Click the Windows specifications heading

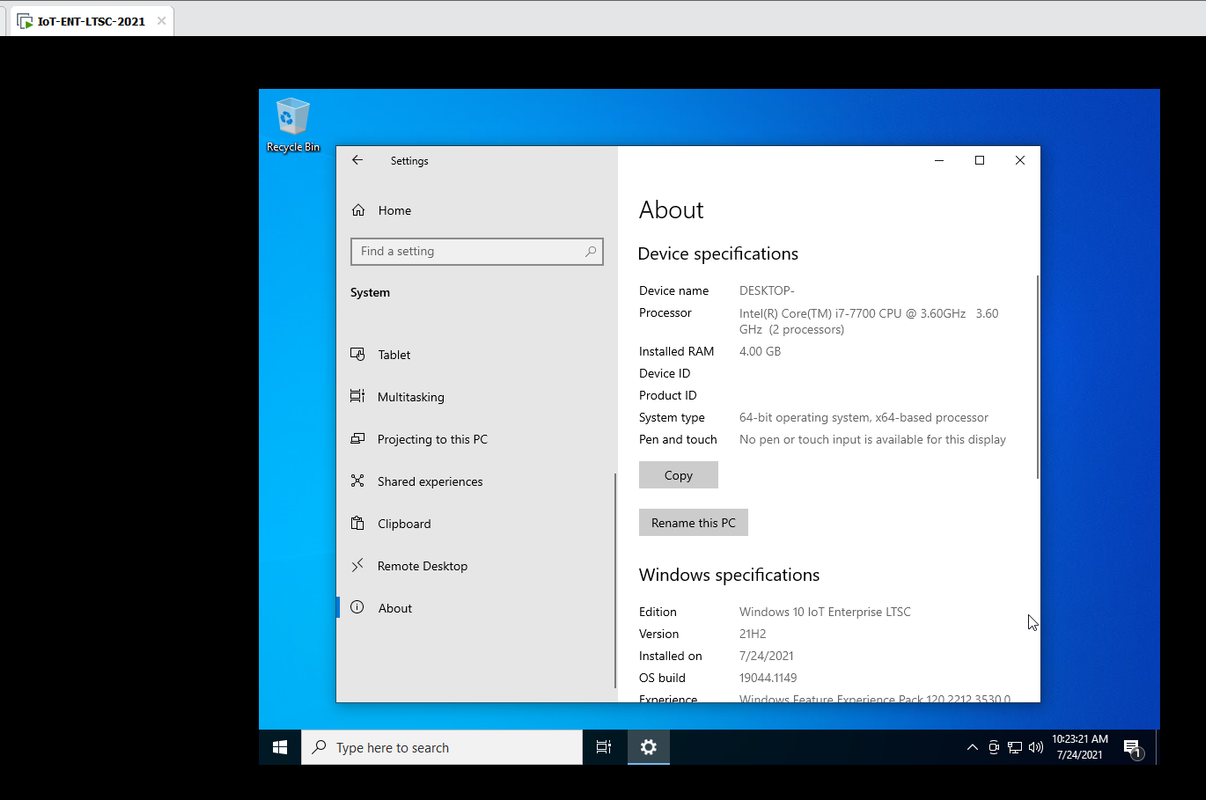(x=729, y=575)
